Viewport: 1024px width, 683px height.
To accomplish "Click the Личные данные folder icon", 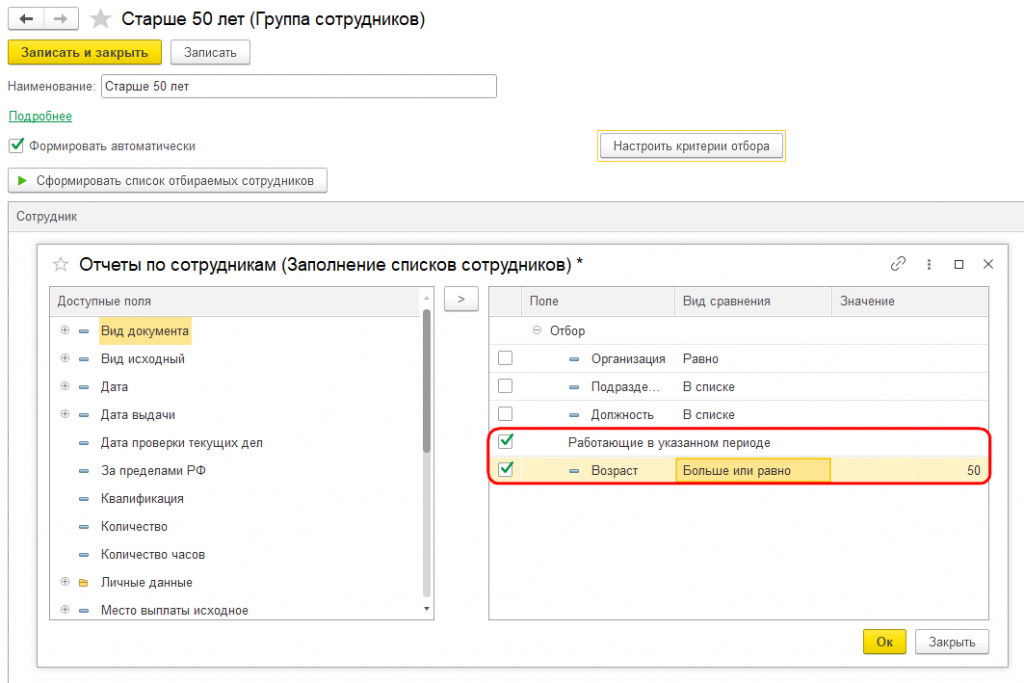I will pos(84,582).
